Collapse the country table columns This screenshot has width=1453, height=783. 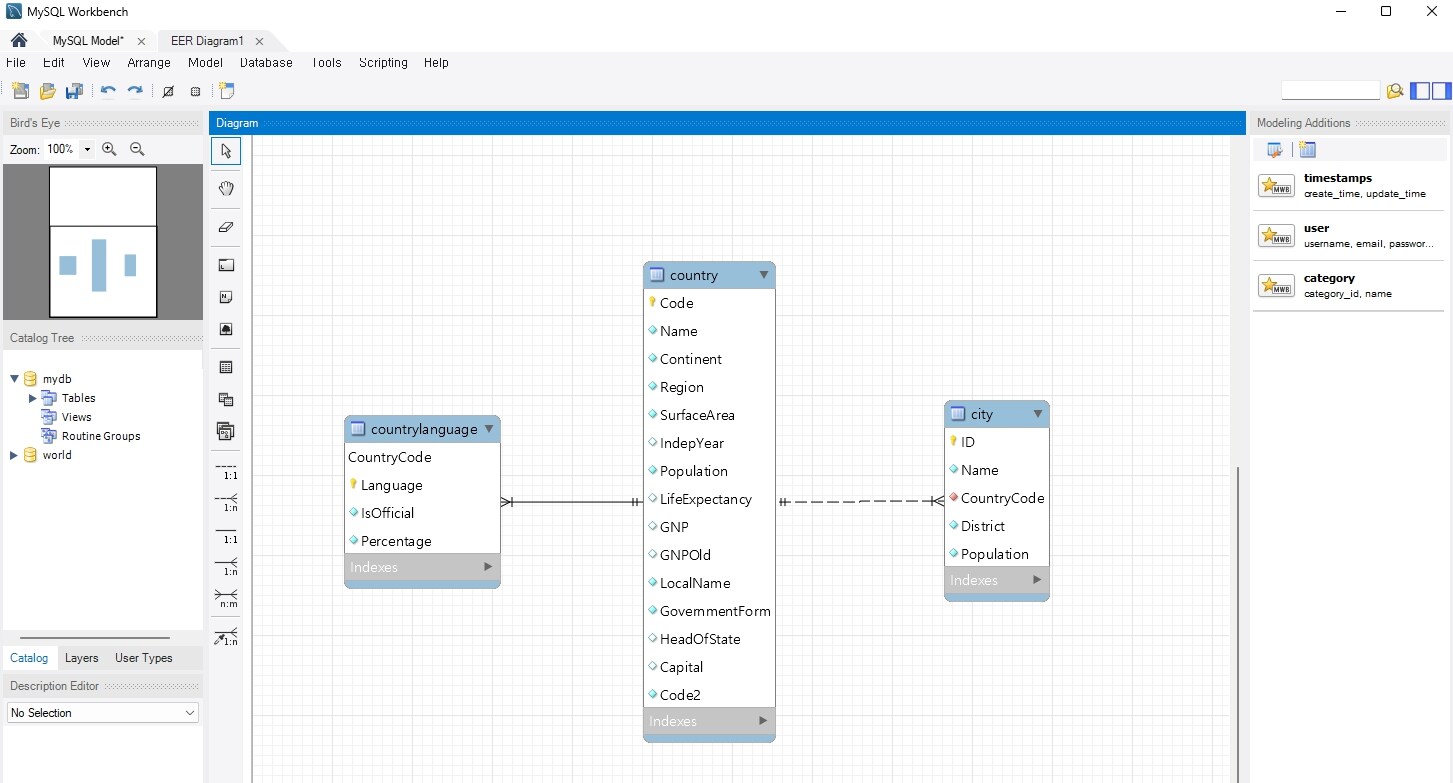(763, 275)
